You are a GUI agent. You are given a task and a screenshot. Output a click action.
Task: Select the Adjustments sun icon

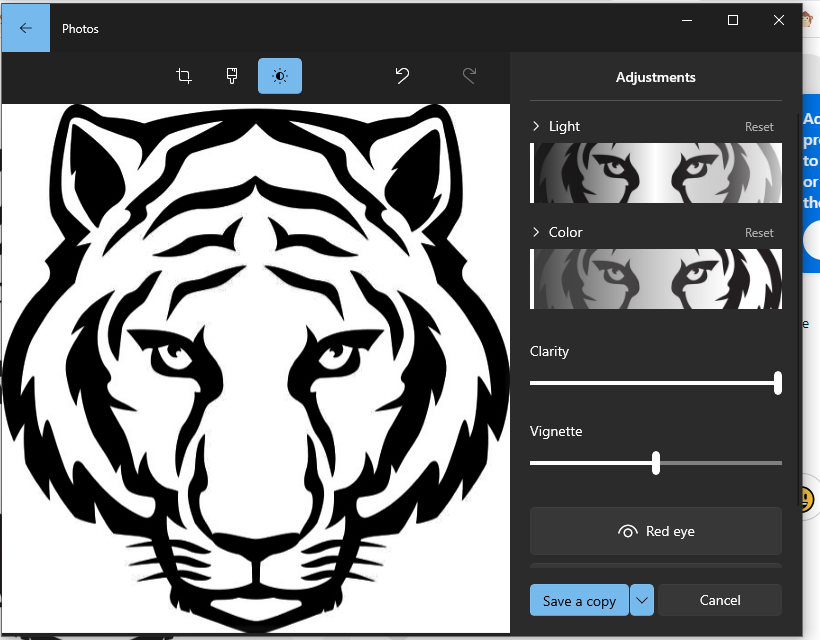(280, 75)
